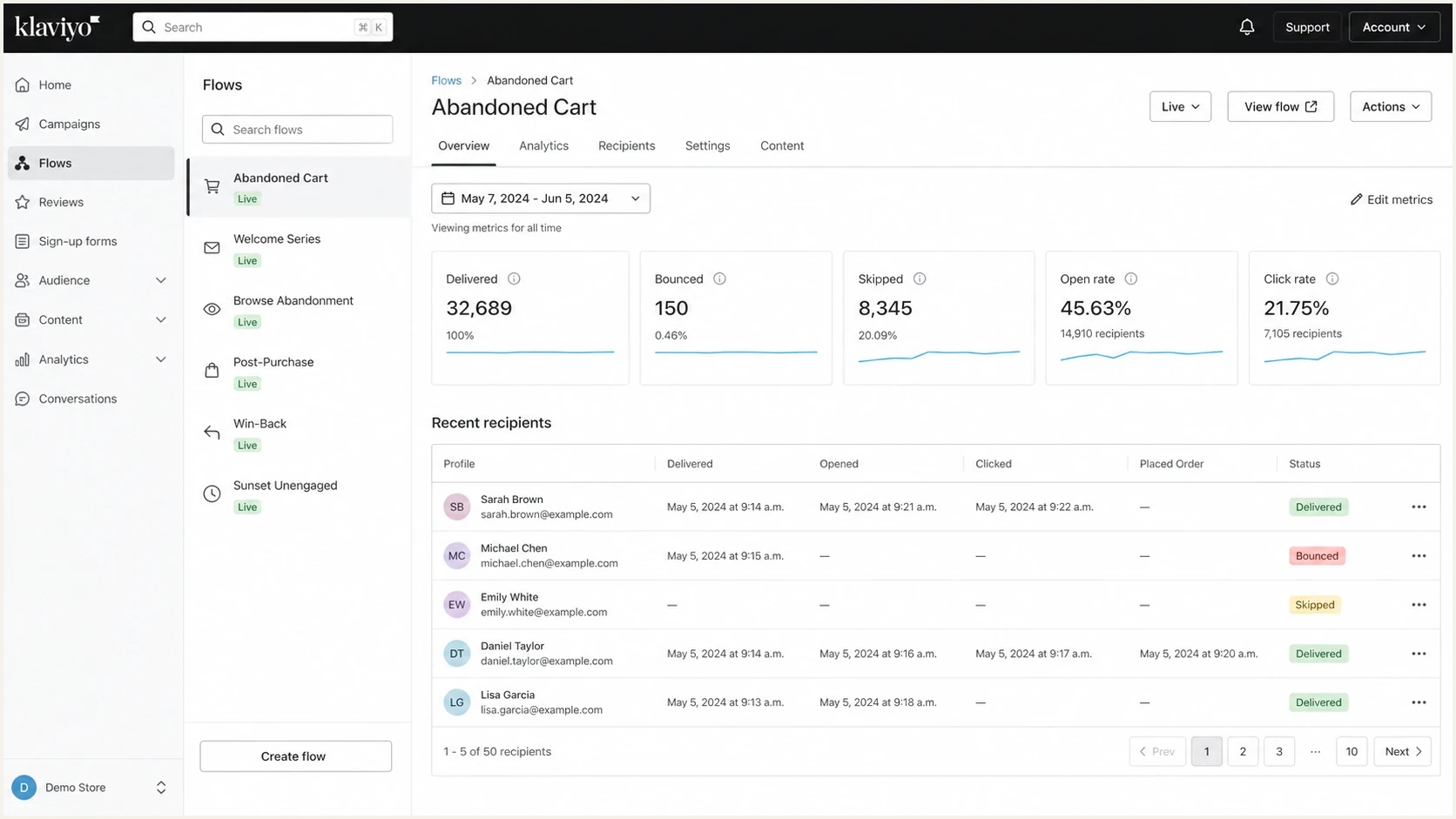The width and height of the screenshot is (1456, 819).
Task: Go to Next page of recipients
Action: tap(1402, 751)
